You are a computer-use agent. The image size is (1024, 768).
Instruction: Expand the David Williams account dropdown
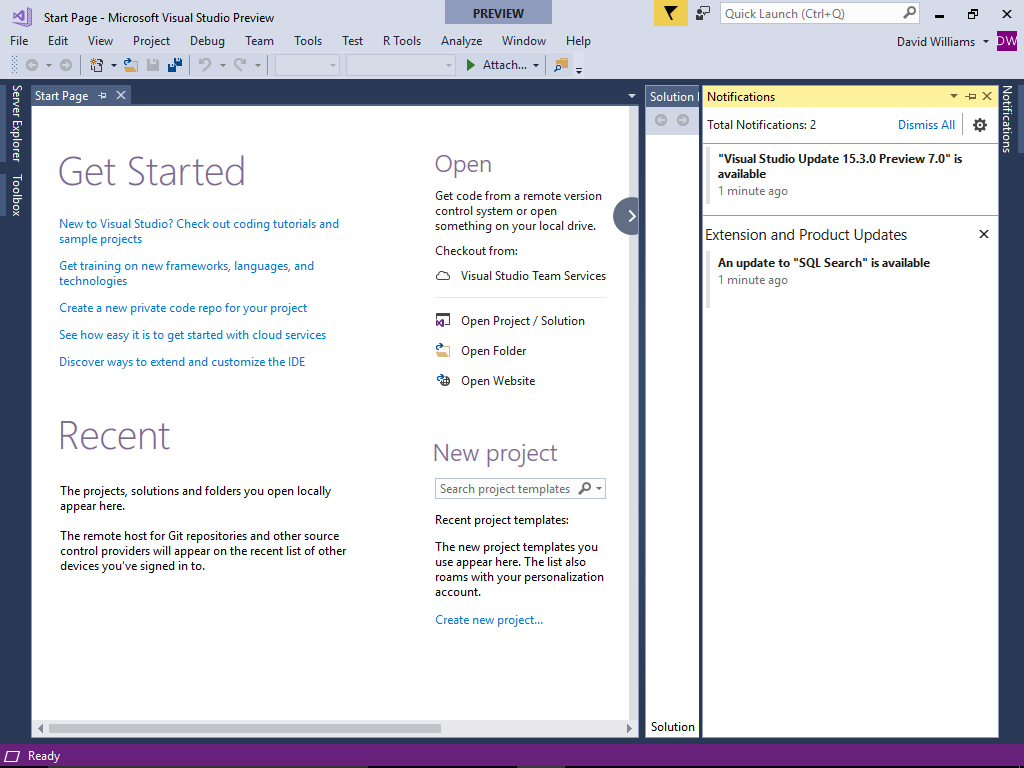point(986,42)
